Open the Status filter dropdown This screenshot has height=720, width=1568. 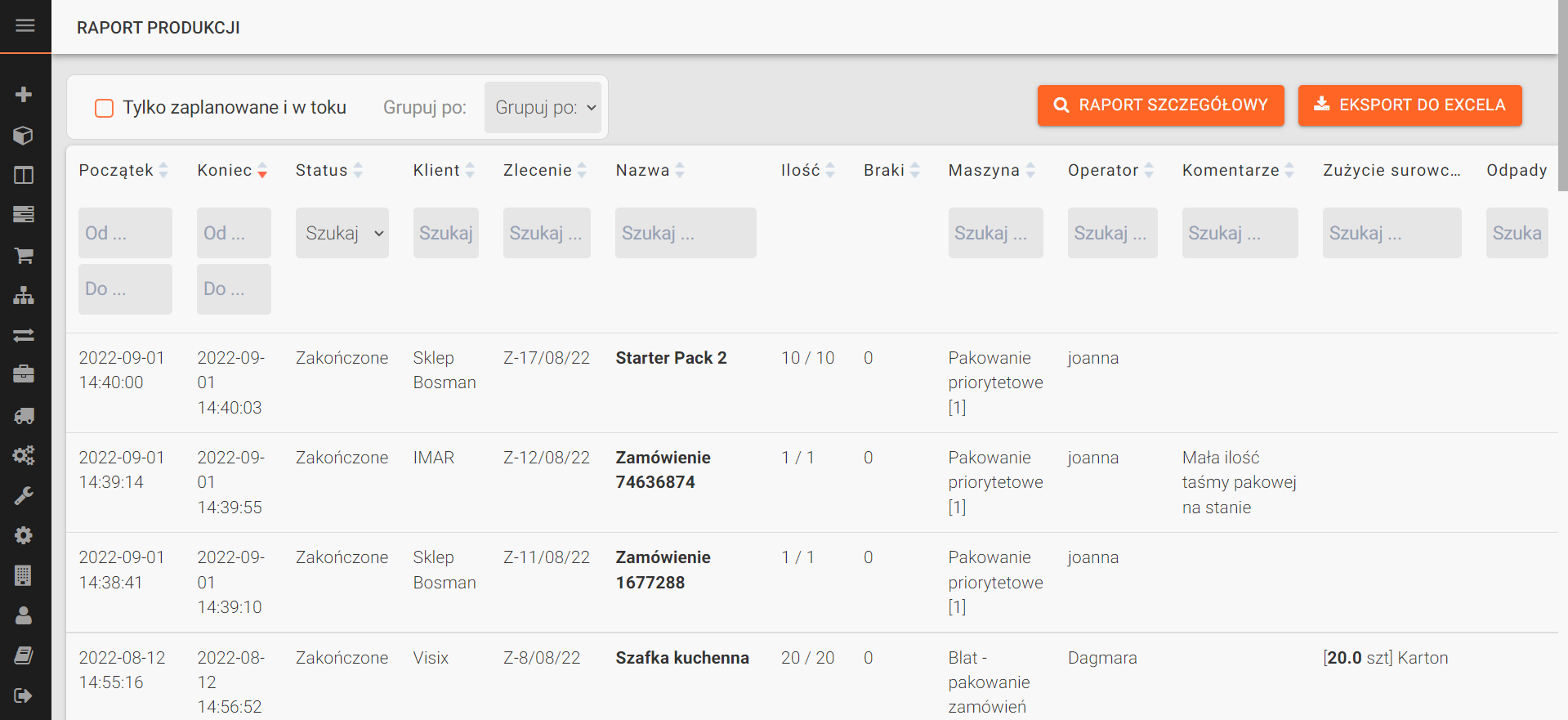pyautogui.click(x=342, y=233)
